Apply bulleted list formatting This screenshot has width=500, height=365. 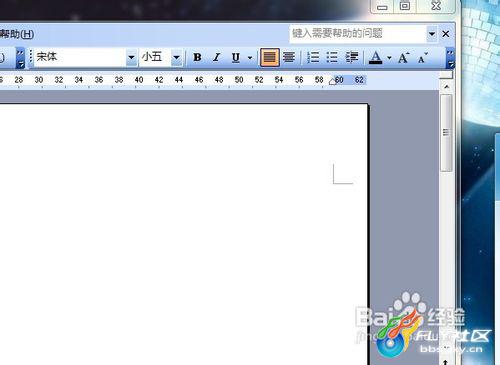pyautogui.click(x=332, y=58)
